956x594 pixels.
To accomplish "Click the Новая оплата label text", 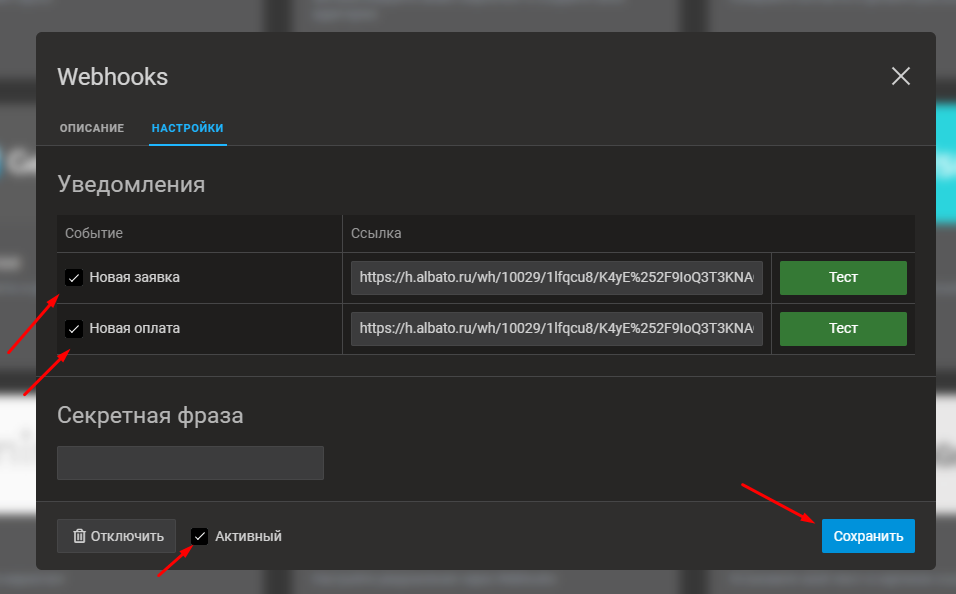I will [x=134, y=327].
